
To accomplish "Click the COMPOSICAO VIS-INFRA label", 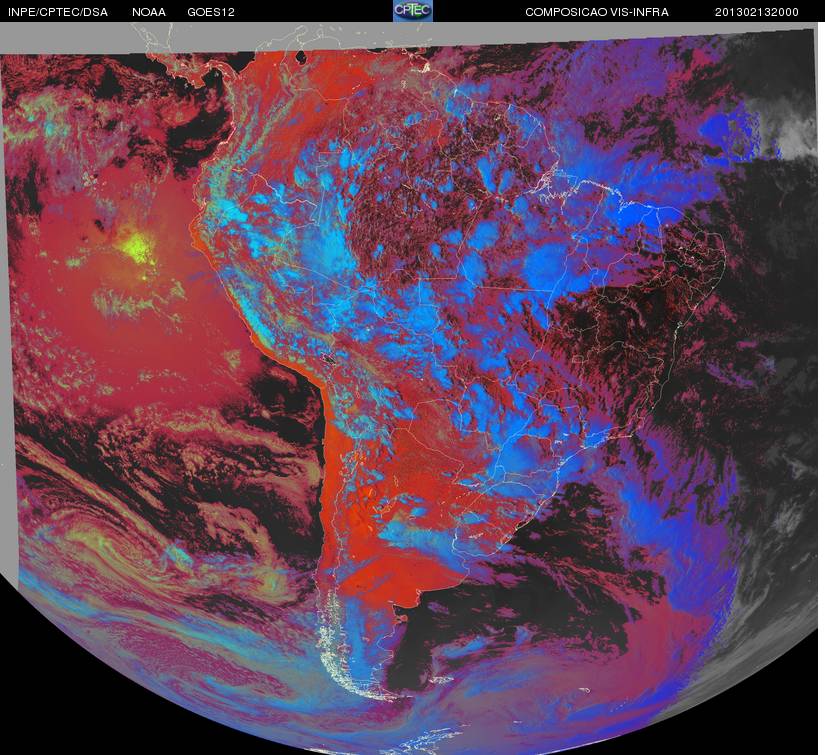I will pyautogui.click(x=597, y=12).
